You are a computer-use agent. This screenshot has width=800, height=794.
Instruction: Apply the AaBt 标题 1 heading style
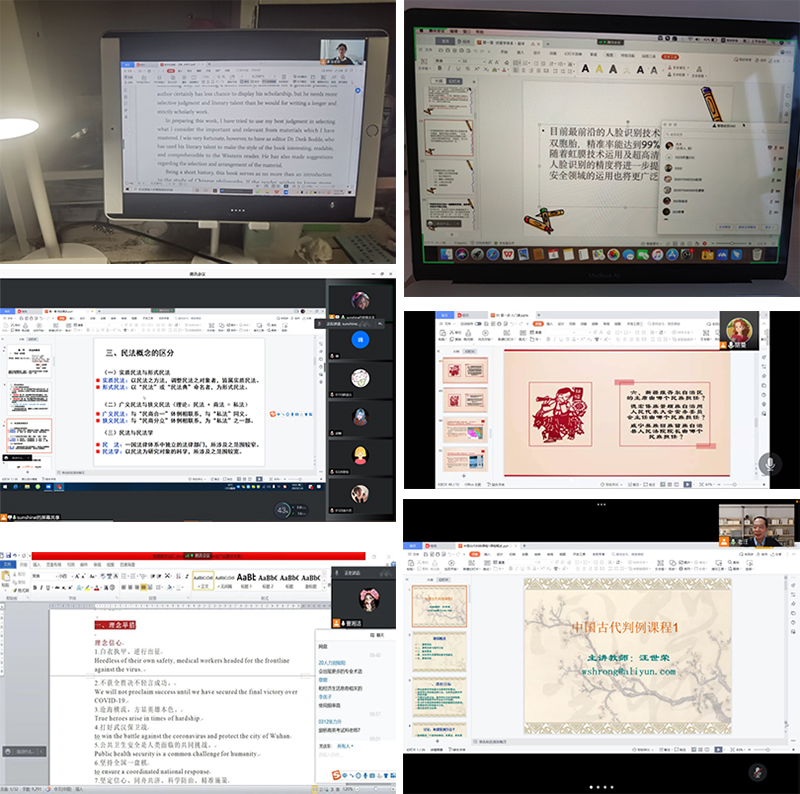pos(245,579)
